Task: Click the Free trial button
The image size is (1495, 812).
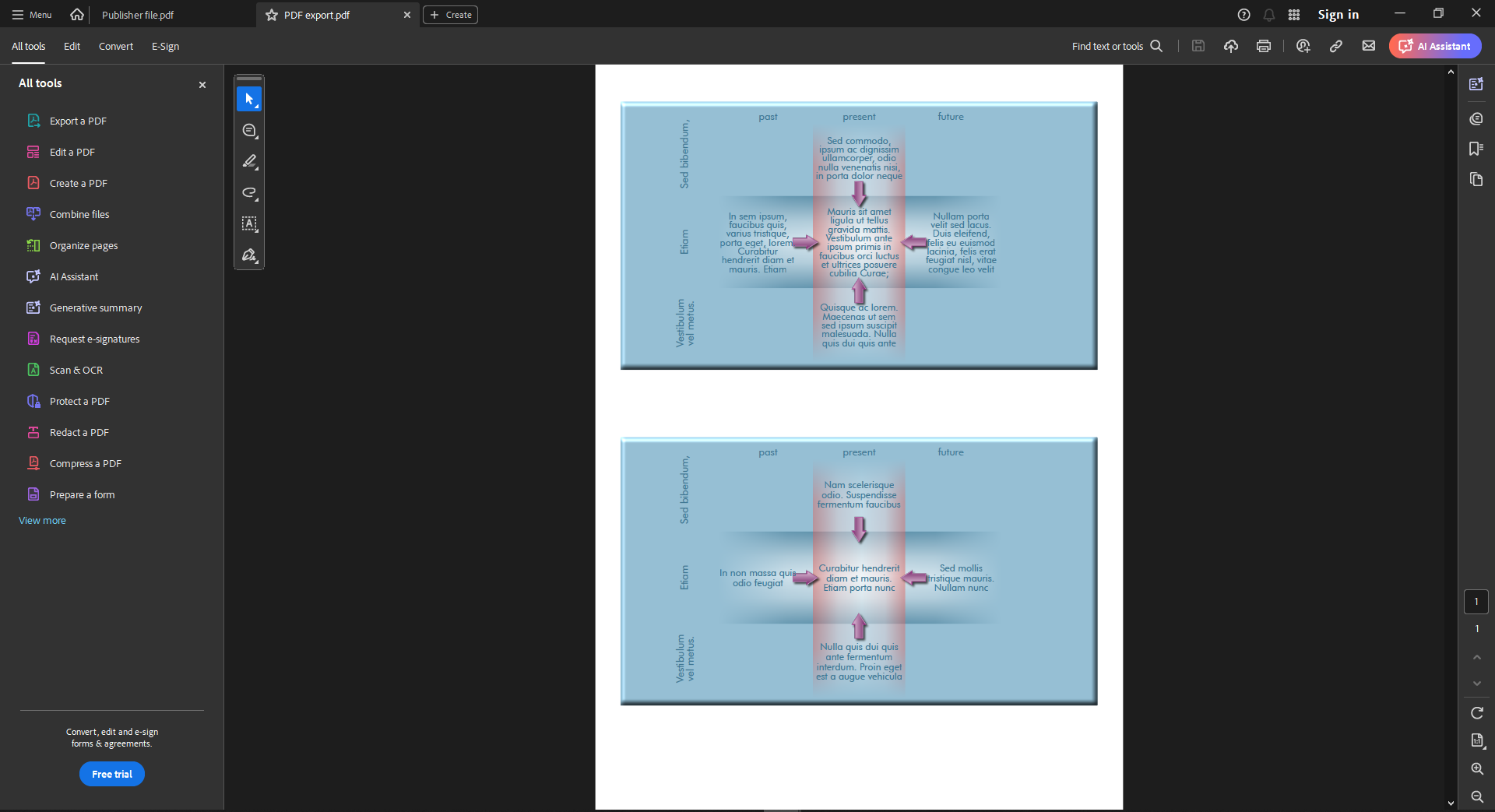Action: [112, 774]
